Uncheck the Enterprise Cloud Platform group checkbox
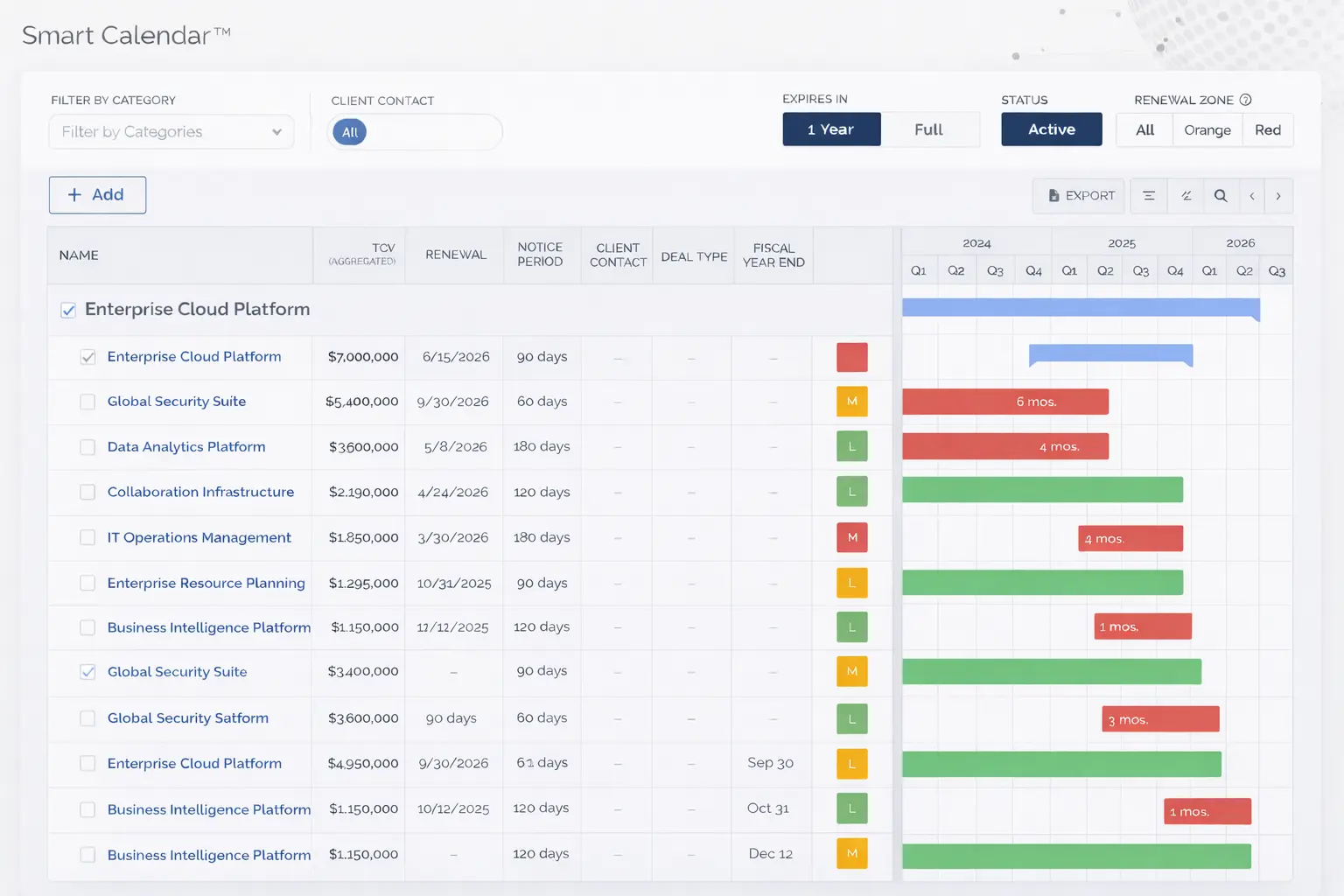This screenshot has height=896, width=1344. coord(68,309)
